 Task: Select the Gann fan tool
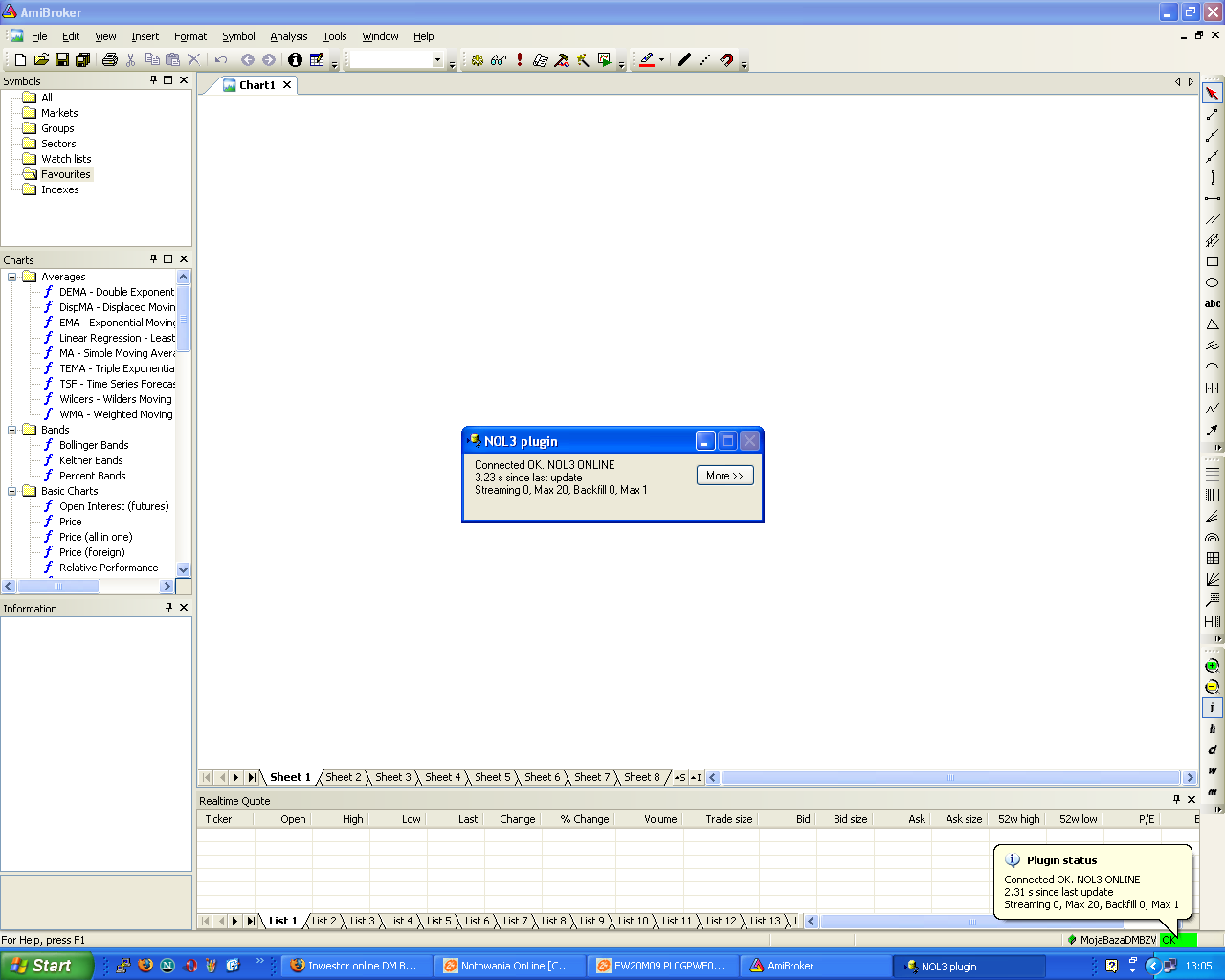(x=1213, y=579)
